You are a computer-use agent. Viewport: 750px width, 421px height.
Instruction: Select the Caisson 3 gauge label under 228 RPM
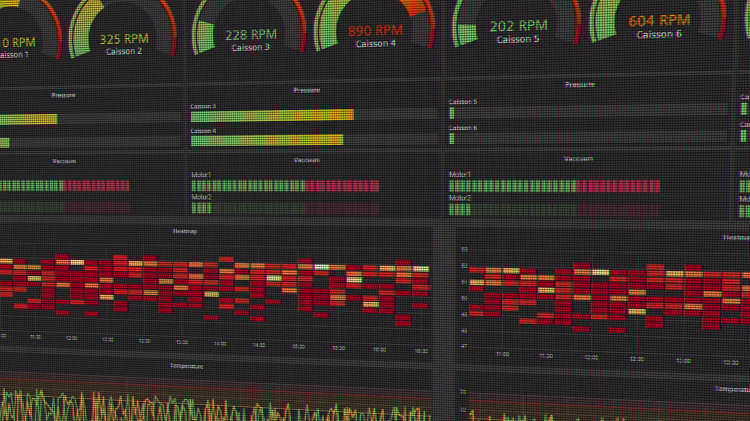tap(250, 47)
